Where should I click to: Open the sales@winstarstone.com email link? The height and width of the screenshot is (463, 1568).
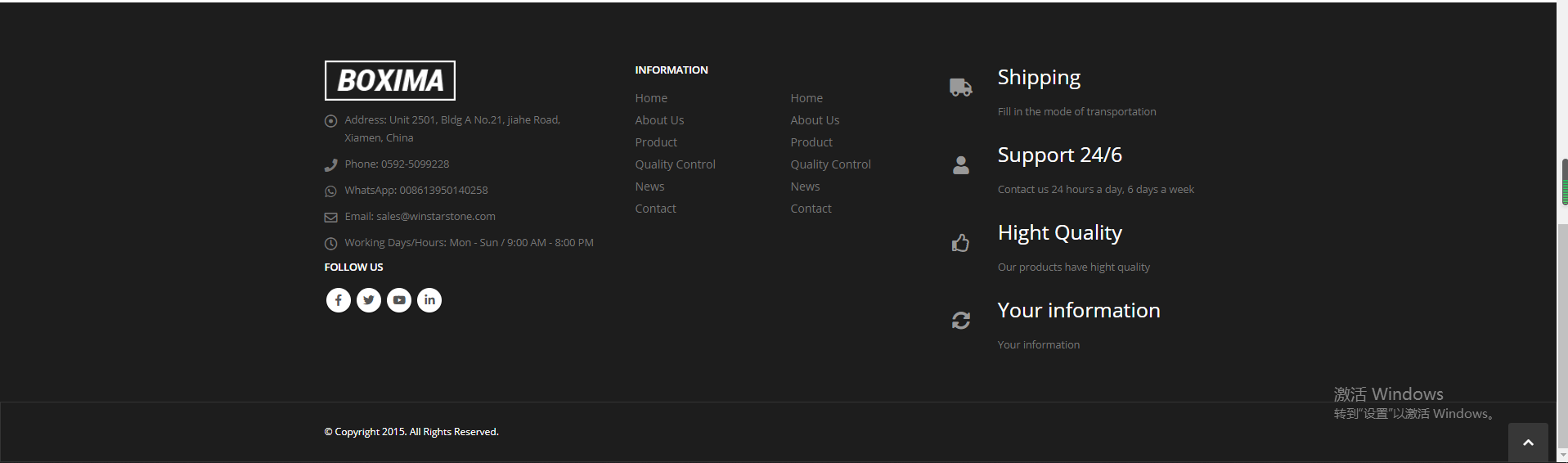[x=436, y=217]
